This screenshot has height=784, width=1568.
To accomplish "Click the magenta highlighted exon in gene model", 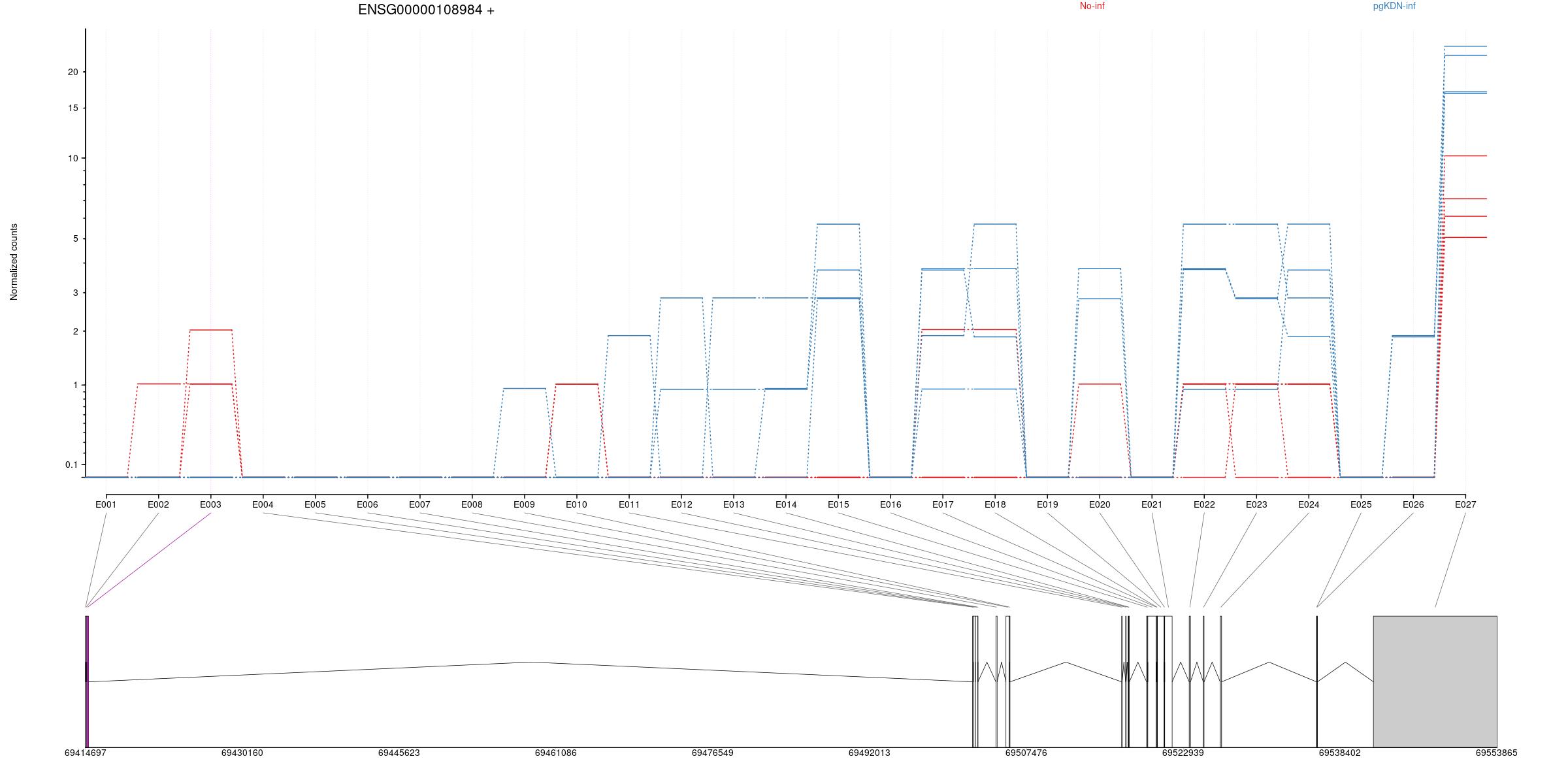I will (88, 681).
